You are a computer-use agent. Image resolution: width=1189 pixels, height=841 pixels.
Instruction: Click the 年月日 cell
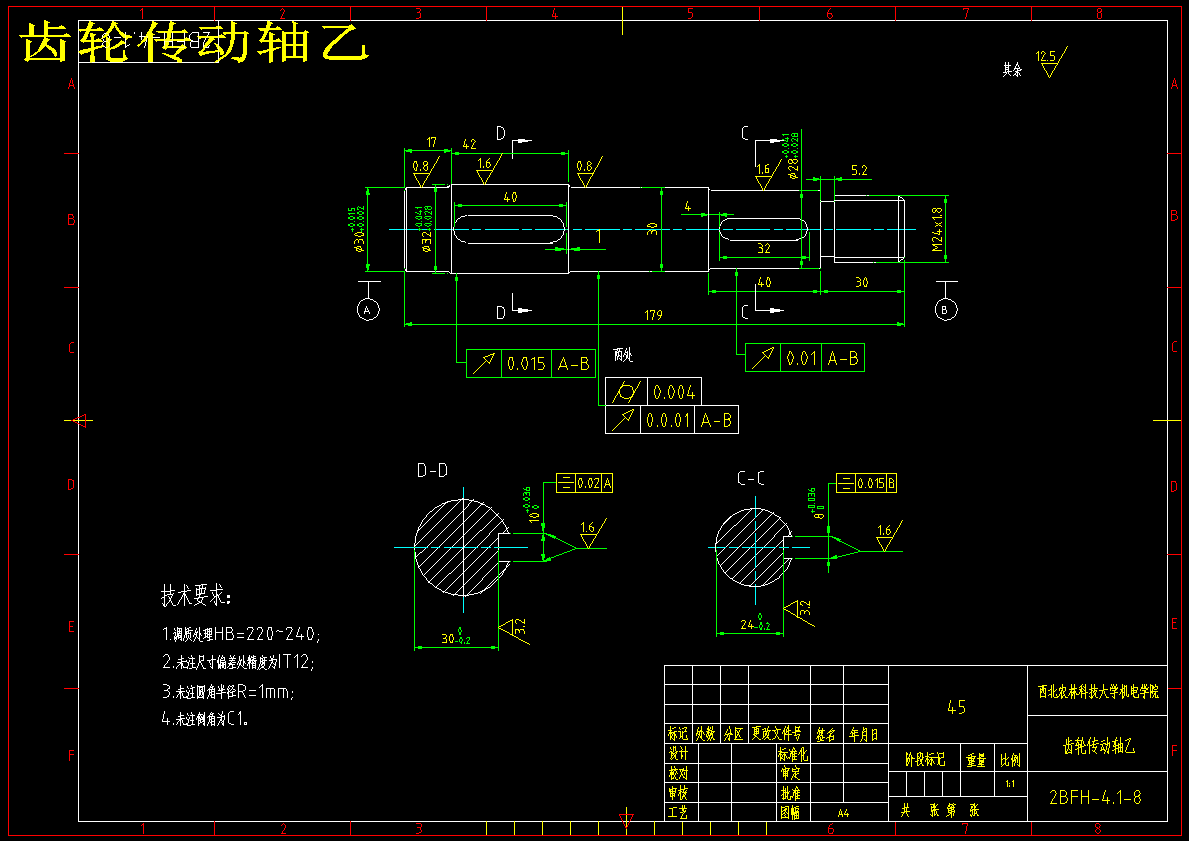coord(864,734)
